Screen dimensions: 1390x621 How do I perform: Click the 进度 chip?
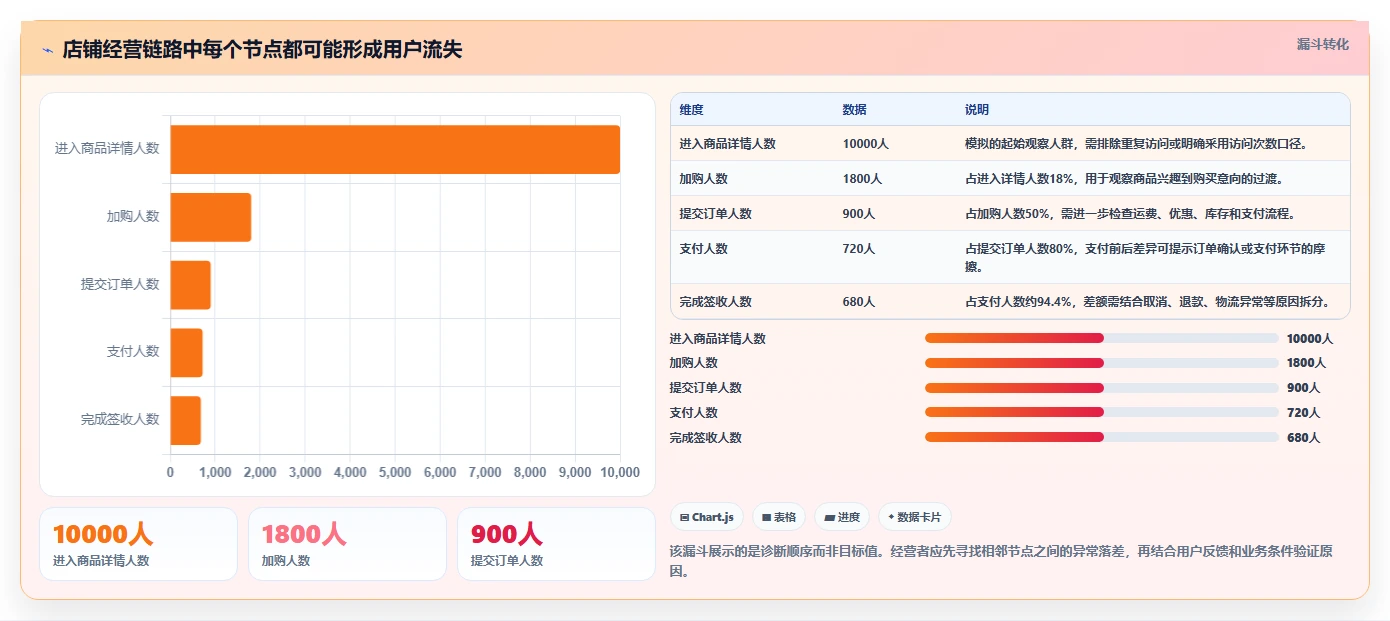(842, 517)
